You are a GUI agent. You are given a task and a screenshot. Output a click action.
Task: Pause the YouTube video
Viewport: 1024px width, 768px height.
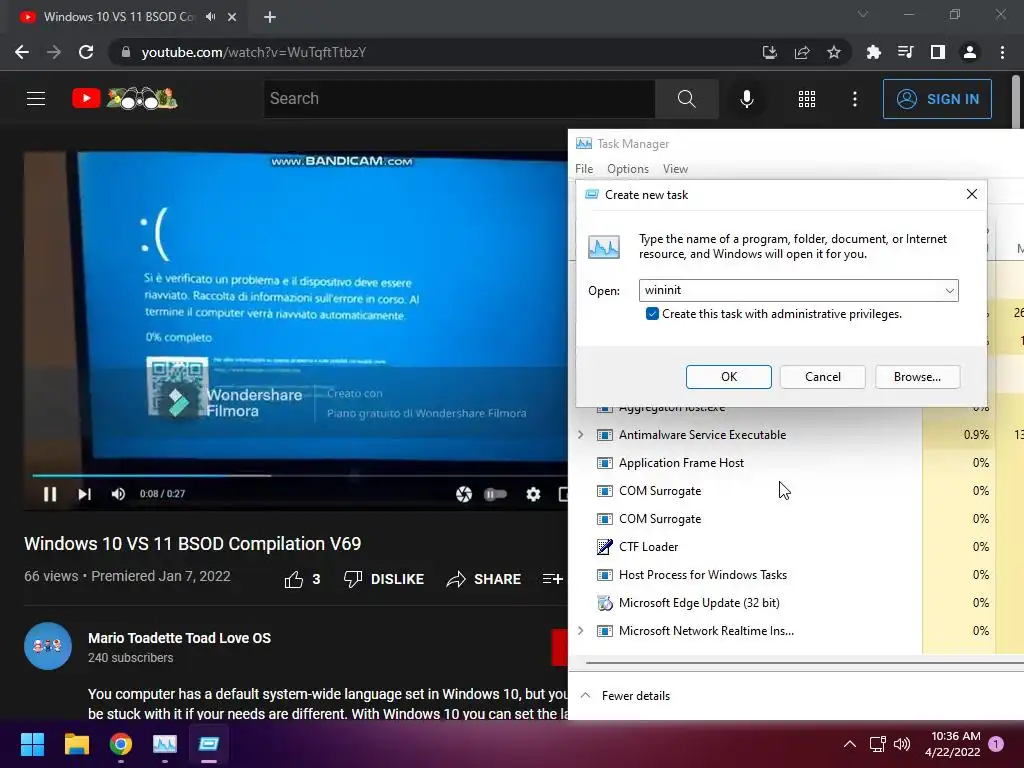(x=50, y=494)
